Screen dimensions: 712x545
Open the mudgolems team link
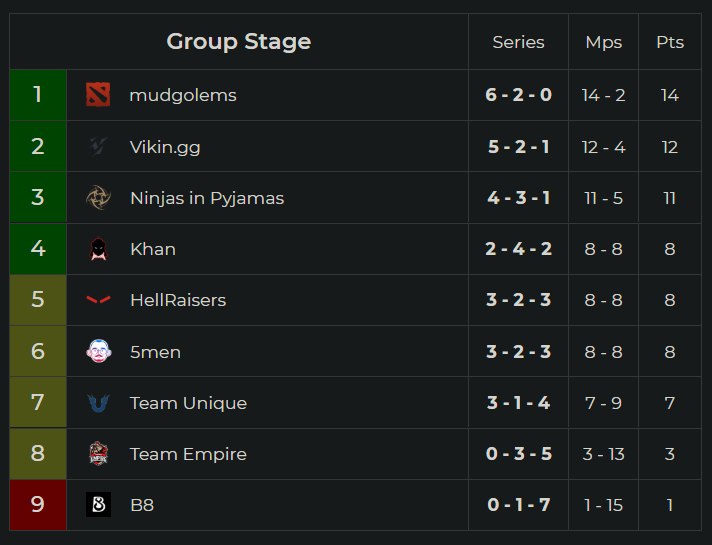[183, 95]
